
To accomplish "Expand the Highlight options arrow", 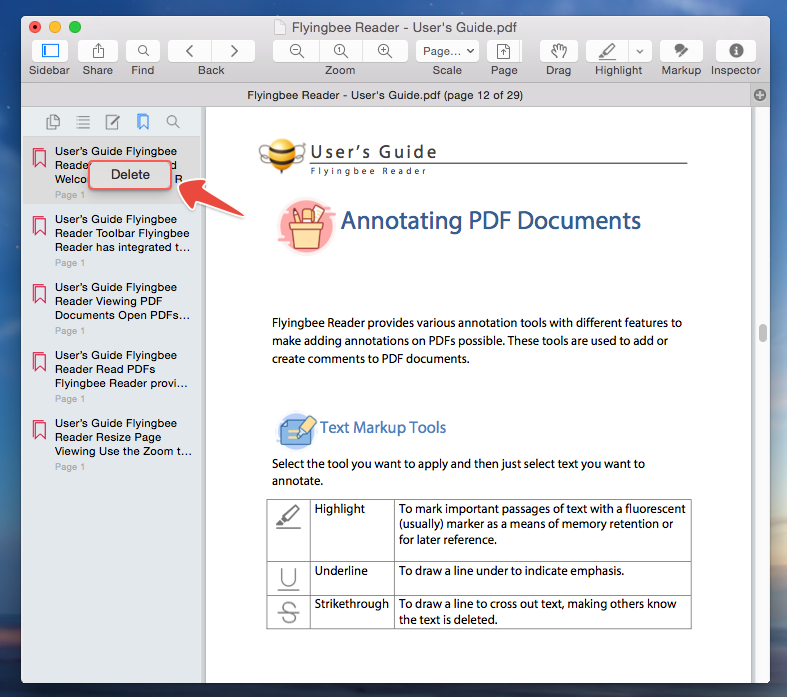I will click(639, 51).
